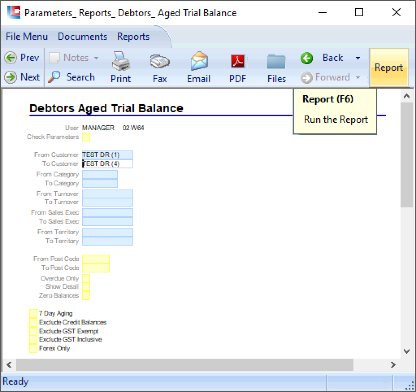Screen dimensions: 416x392
Task: Maximize the window
Action: 359,13
